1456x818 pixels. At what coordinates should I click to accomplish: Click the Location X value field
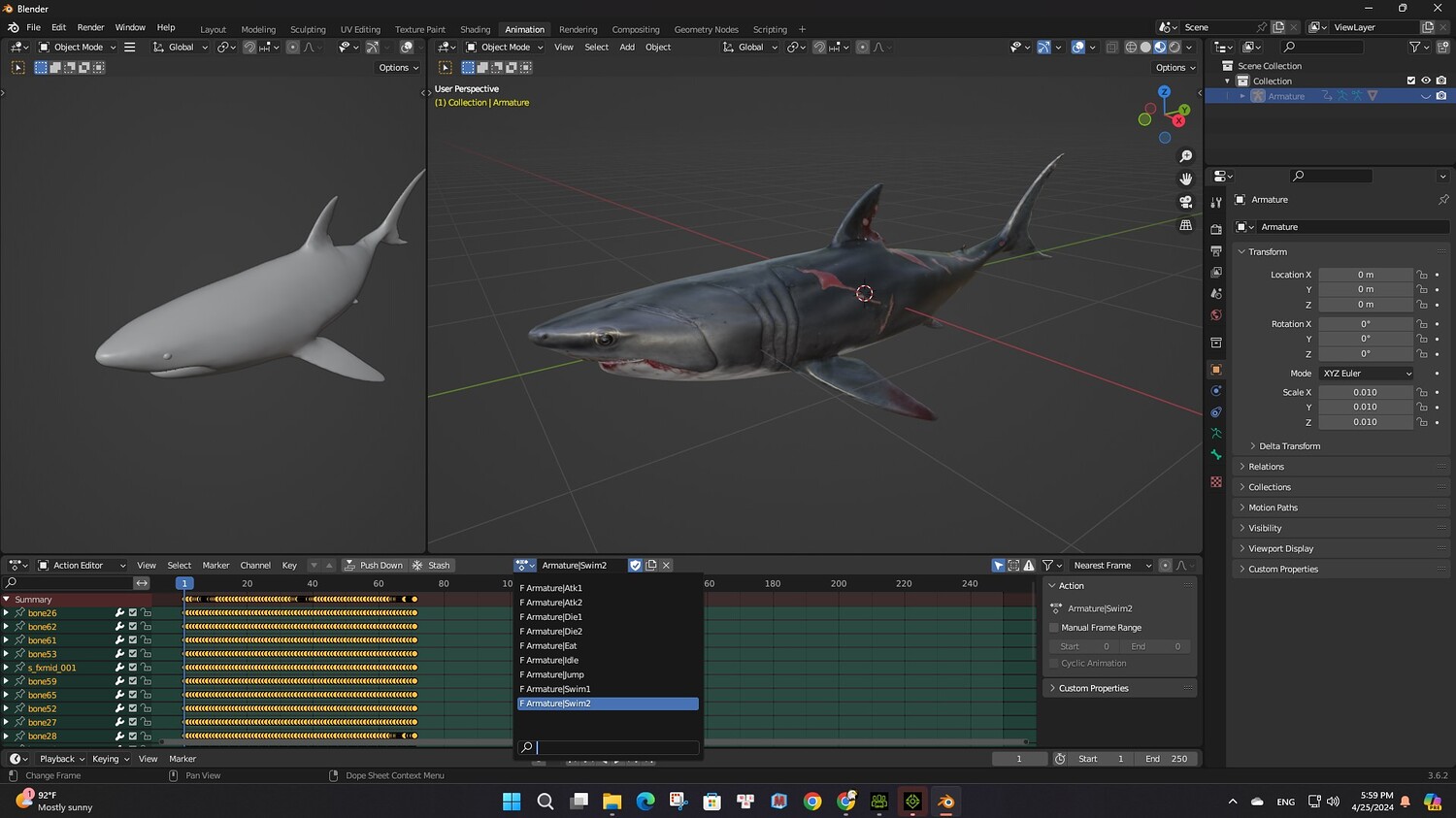[x=1365, y=275]
